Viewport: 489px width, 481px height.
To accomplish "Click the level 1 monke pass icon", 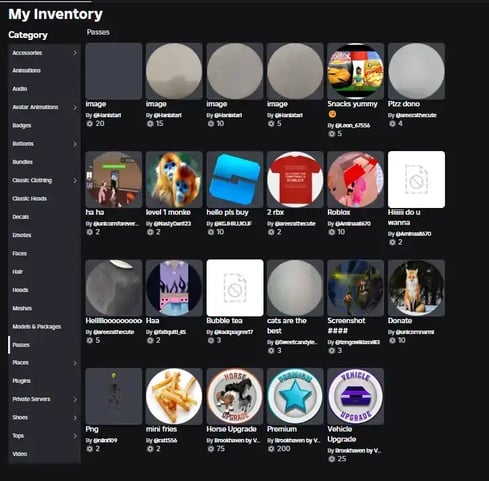I will (174, 179).
